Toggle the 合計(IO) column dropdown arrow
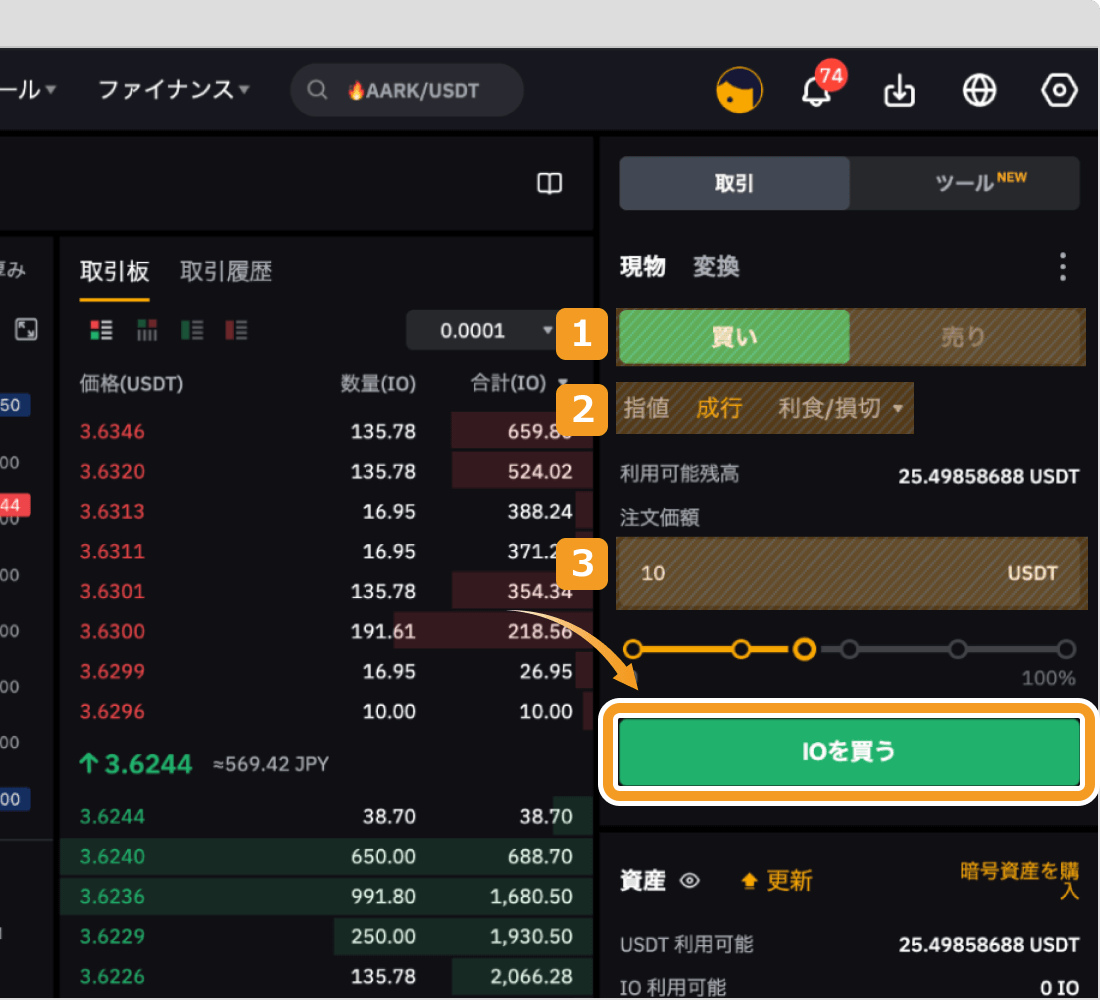Viewport: 1100px width, 1000px height. [563, 382]
